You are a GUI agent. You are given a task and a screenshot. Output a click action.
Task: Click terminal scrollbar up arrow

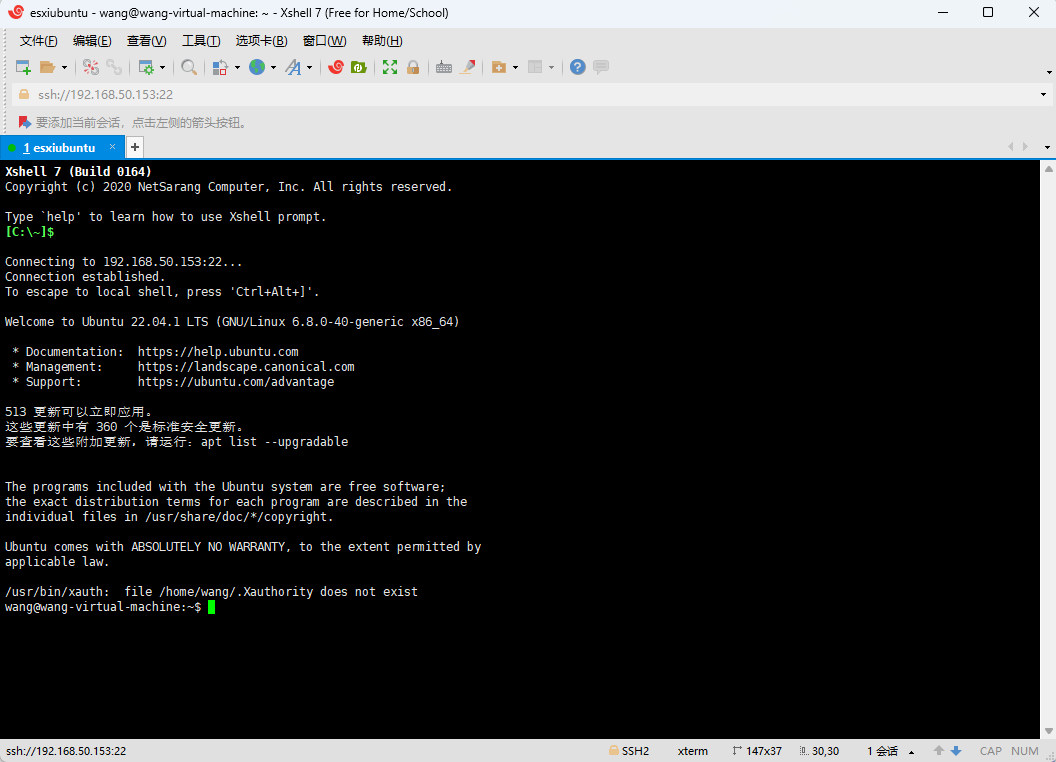1049,168
